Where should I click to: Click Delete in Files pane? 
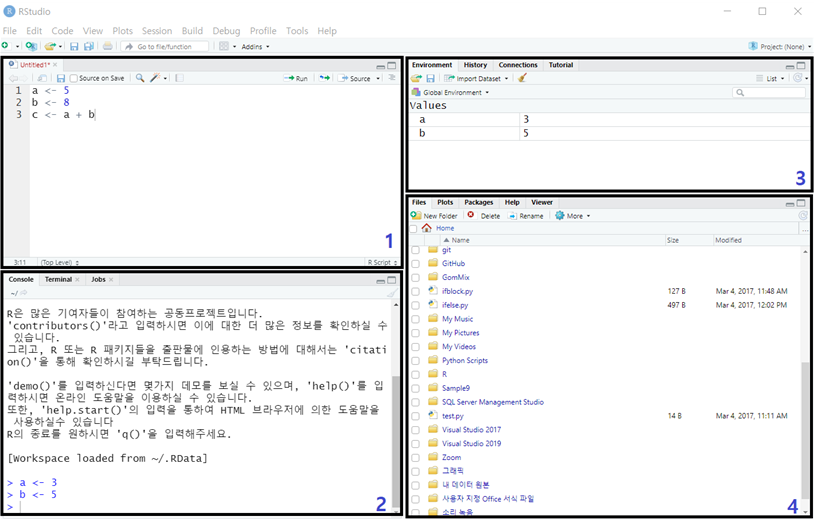coord(484,216)
